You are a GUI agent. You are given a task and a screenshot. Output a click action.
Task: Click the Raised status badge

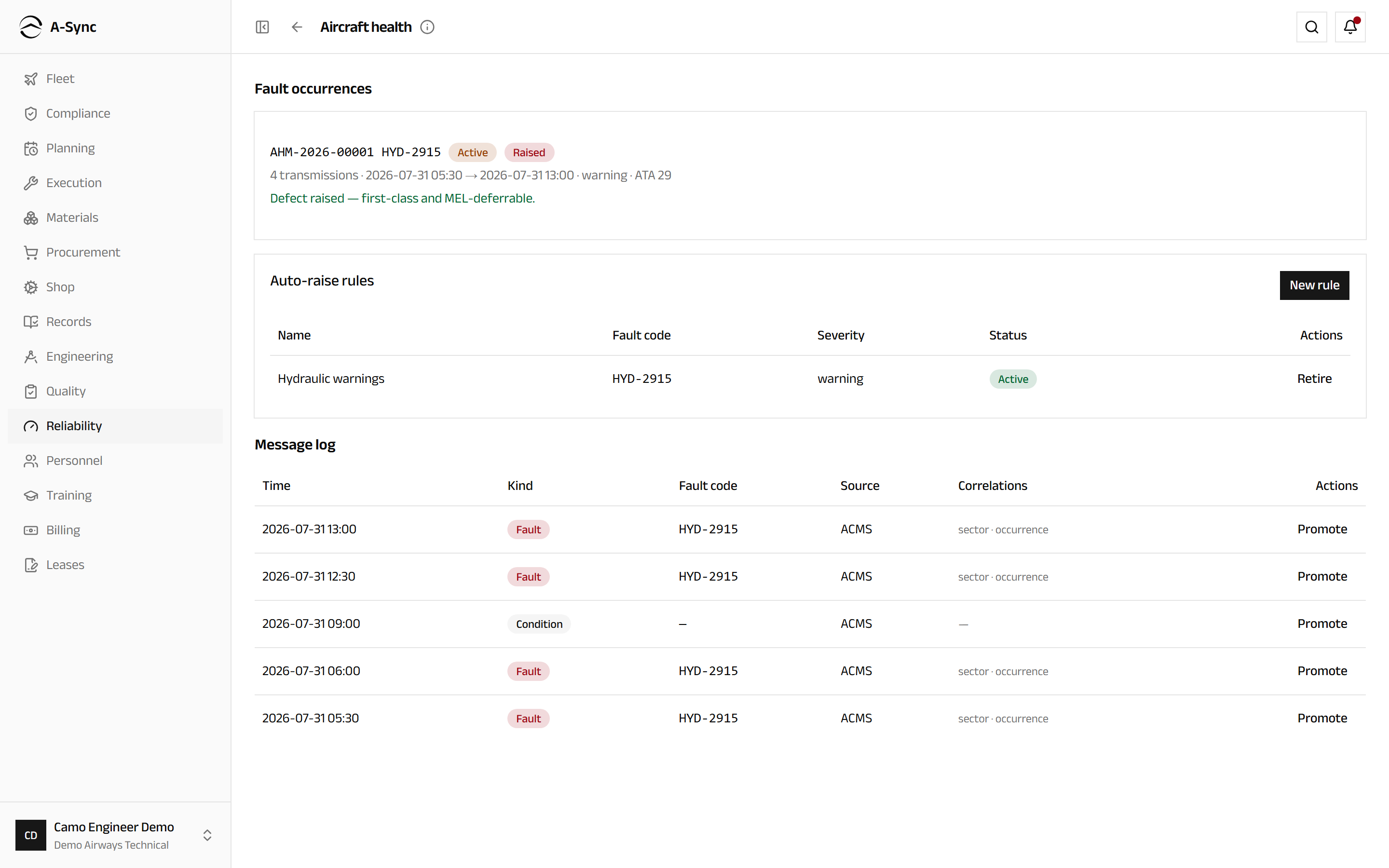coord(529,153)
